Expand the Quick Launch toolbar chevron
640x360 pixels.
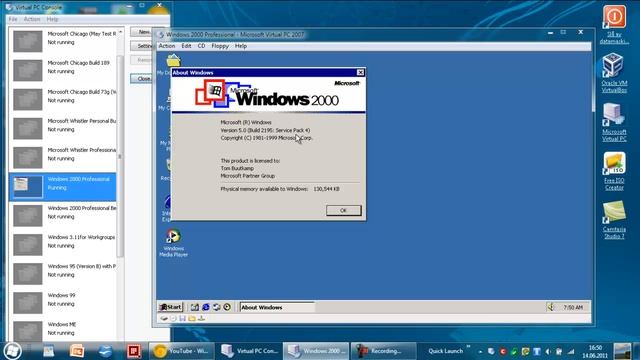468,347
